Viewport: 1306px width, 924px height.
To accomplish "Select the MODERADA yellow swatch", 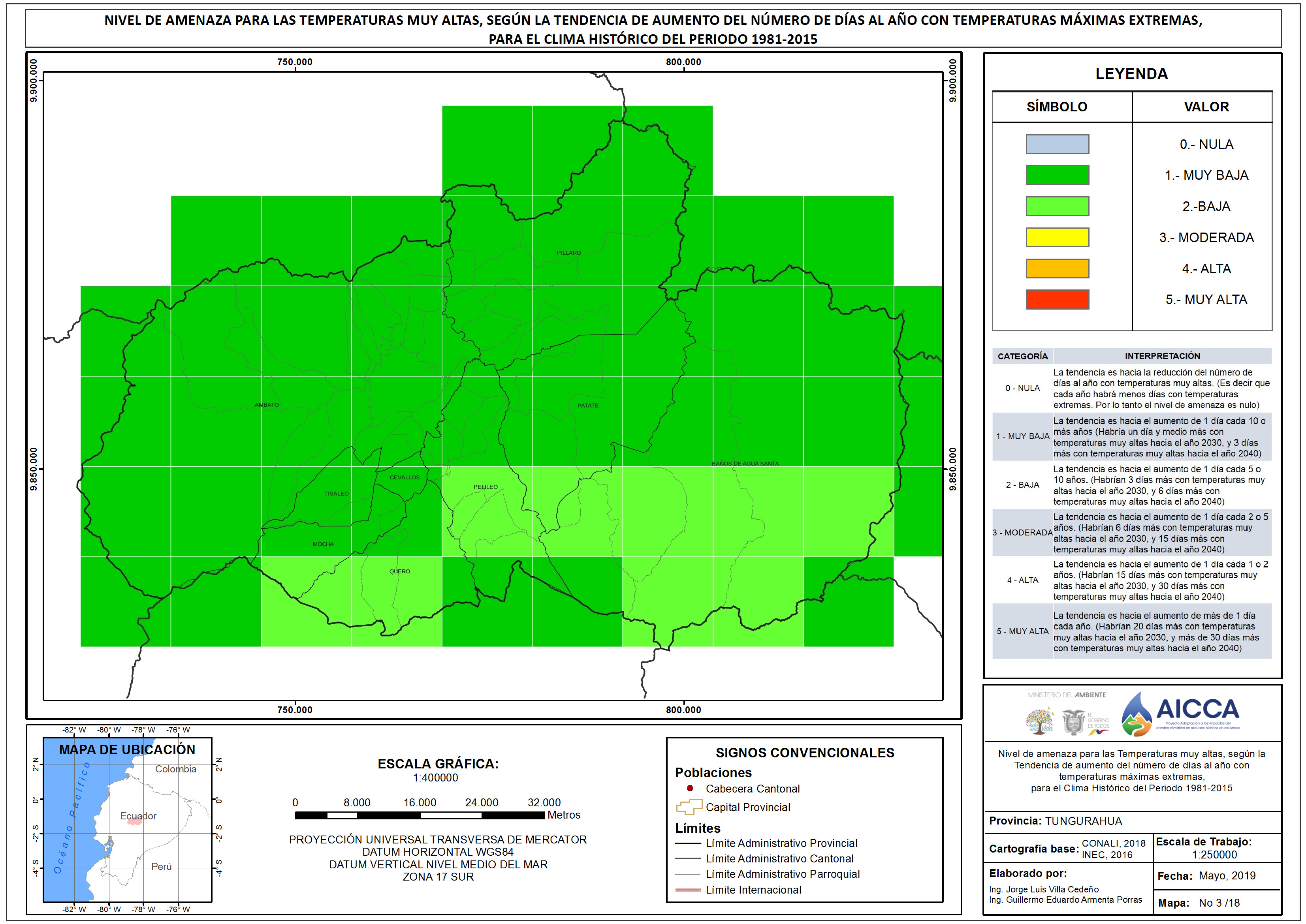I will pyautogui.click(x=1057, y=237).
